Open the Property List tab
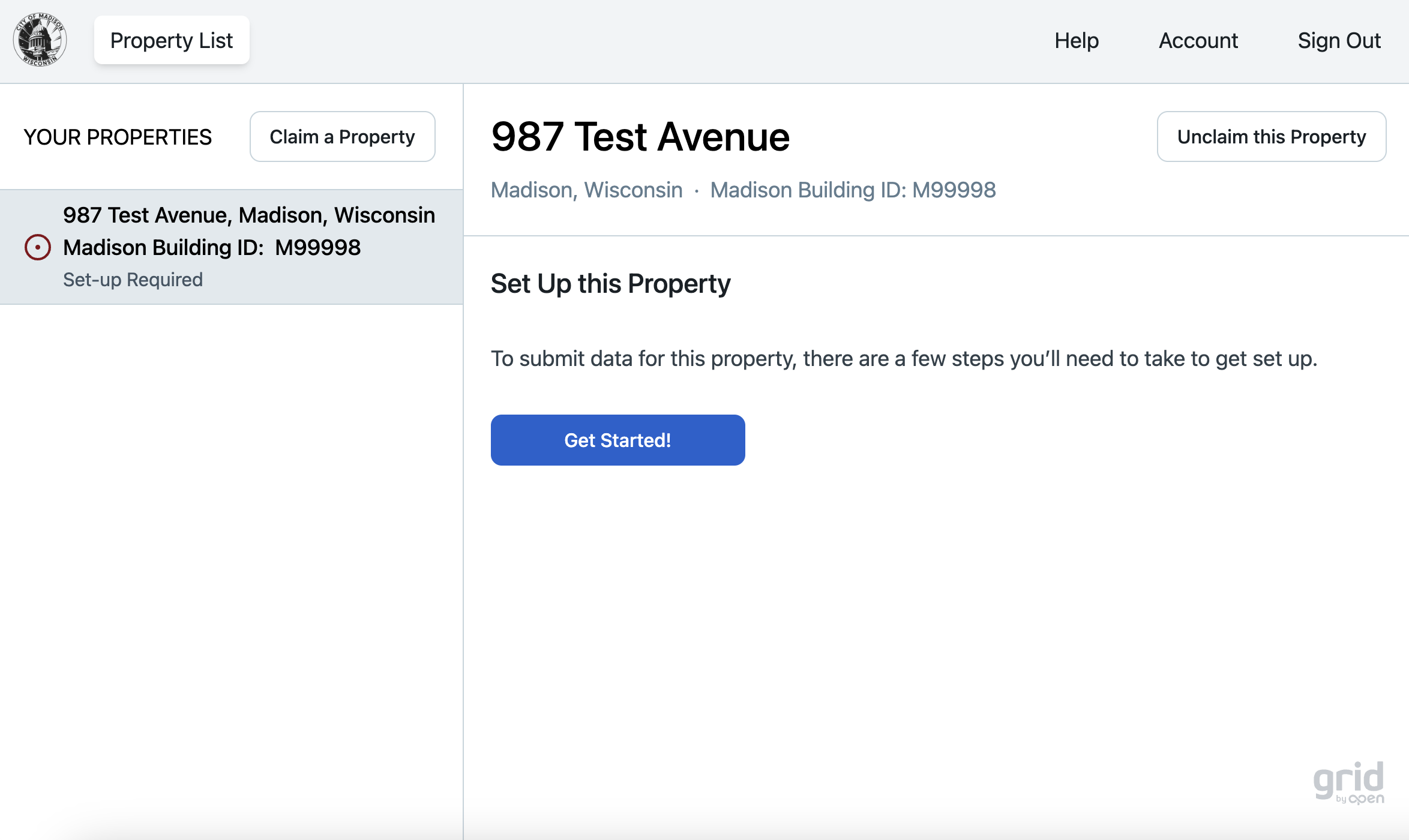 point(172,40)
